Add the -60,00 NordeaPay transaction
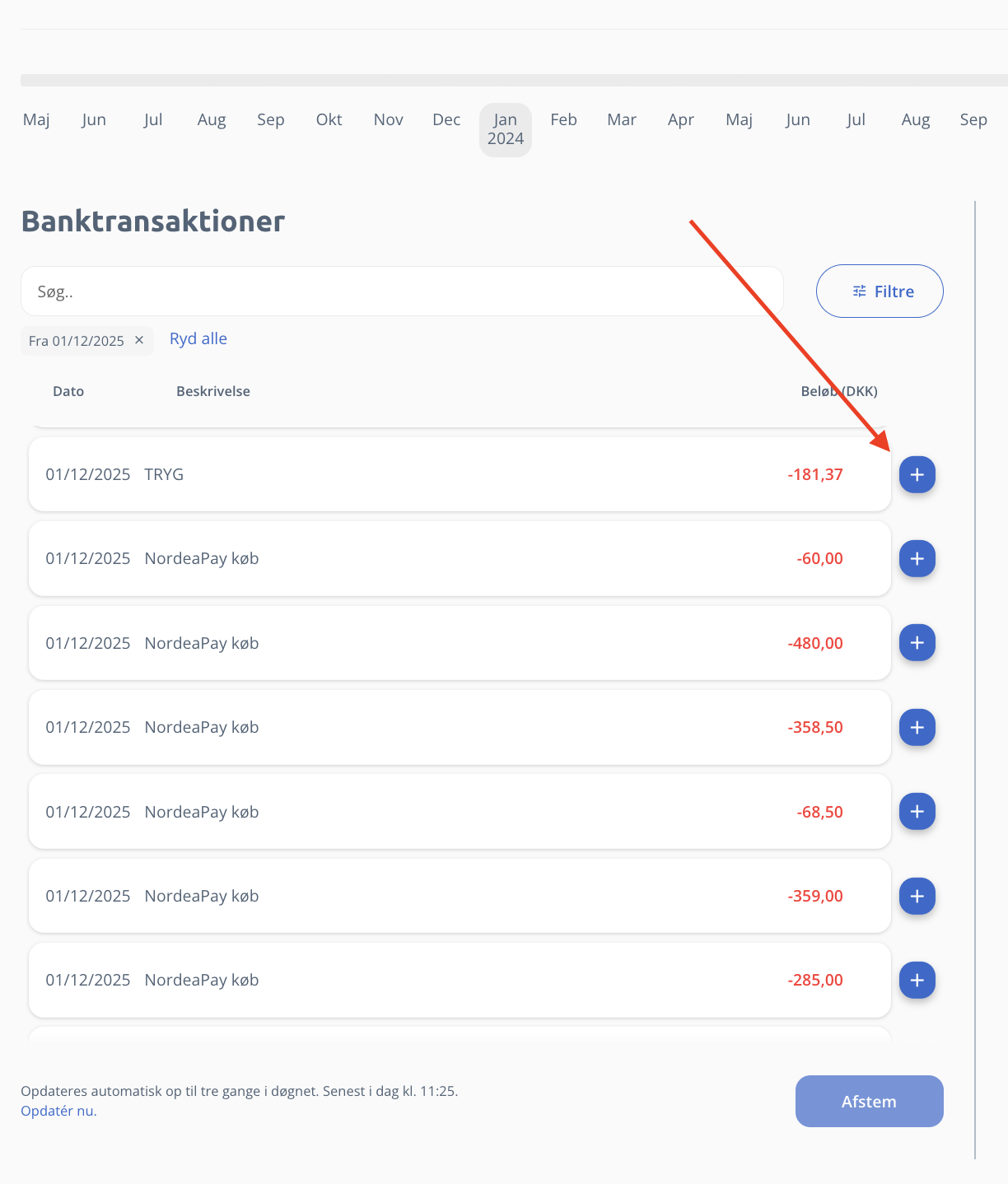This screenshot has width=1008, height=1184. (x=917, y=559)
